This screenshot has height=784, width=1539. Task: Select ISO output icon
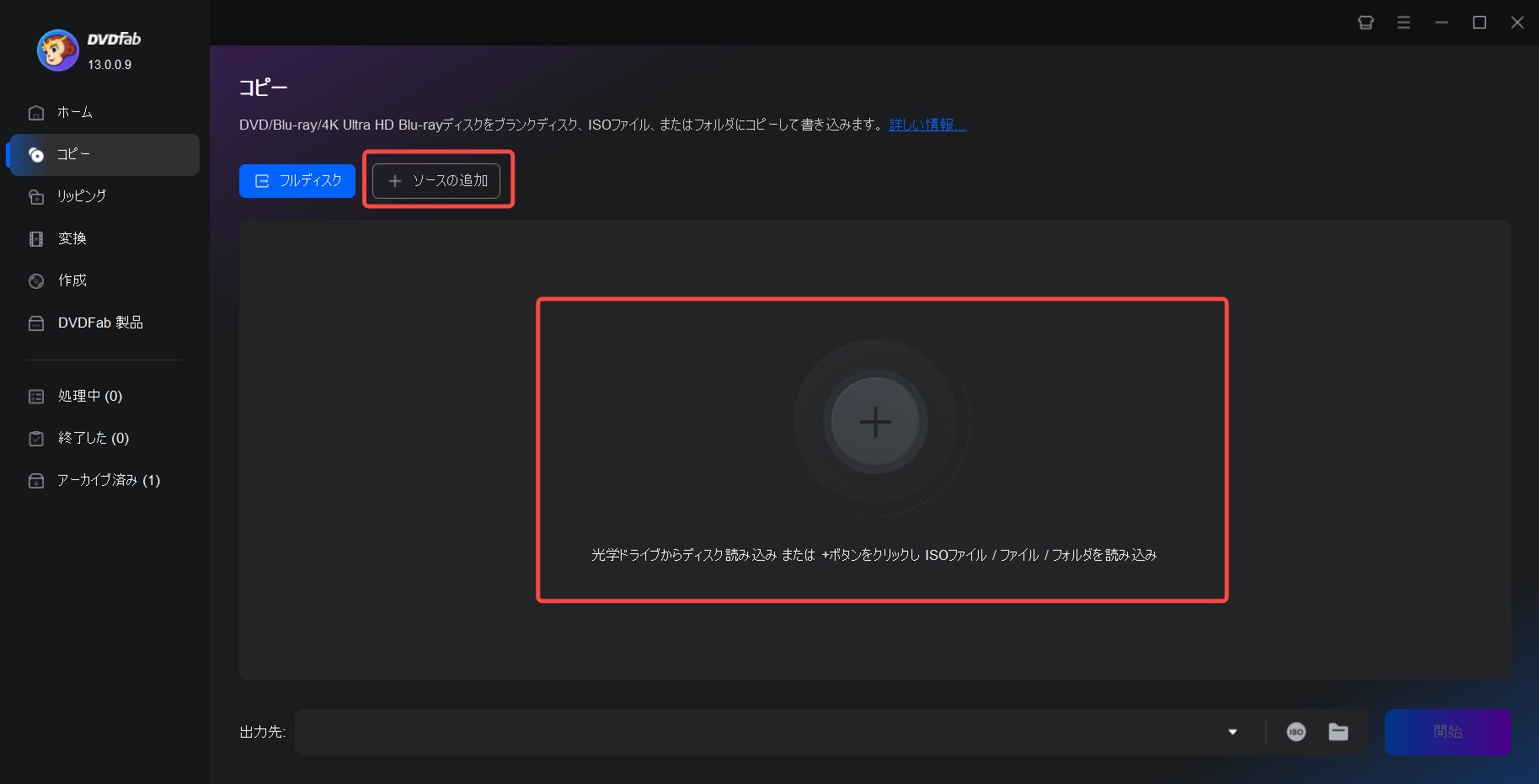(1296, 732)
